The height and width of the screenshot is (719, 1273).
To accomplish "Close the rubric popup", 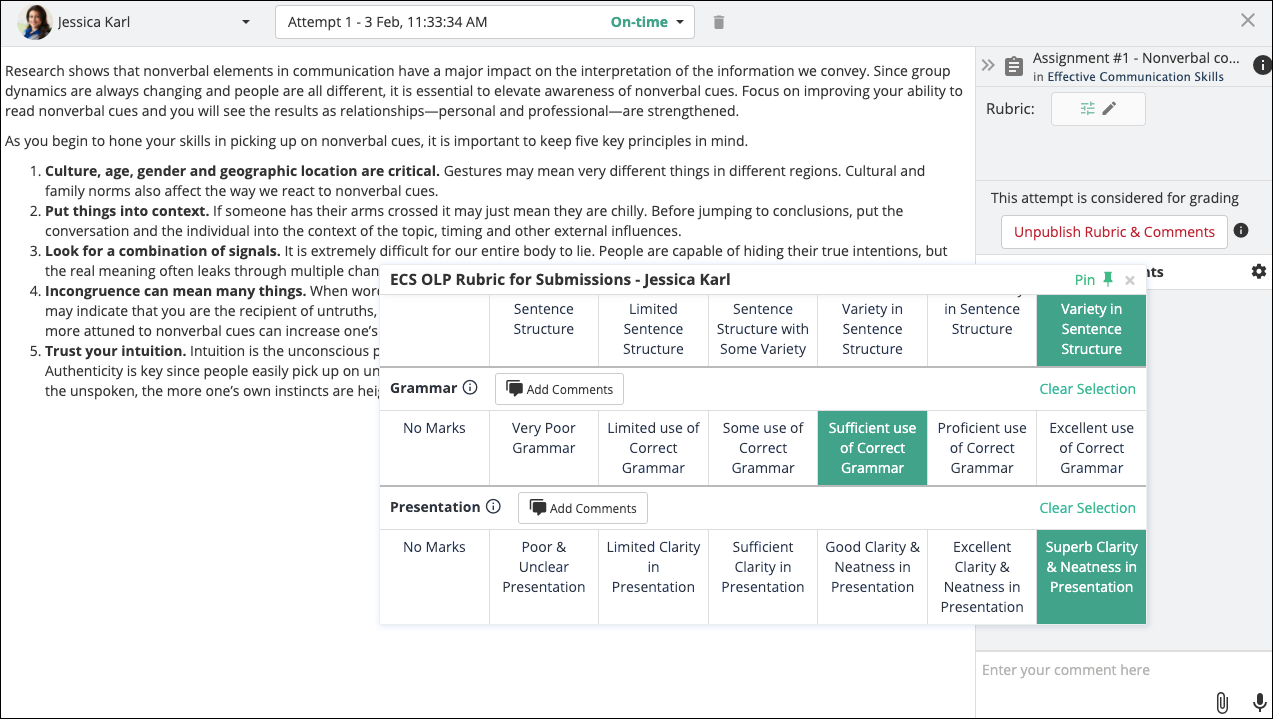I will click(1130, 281).
